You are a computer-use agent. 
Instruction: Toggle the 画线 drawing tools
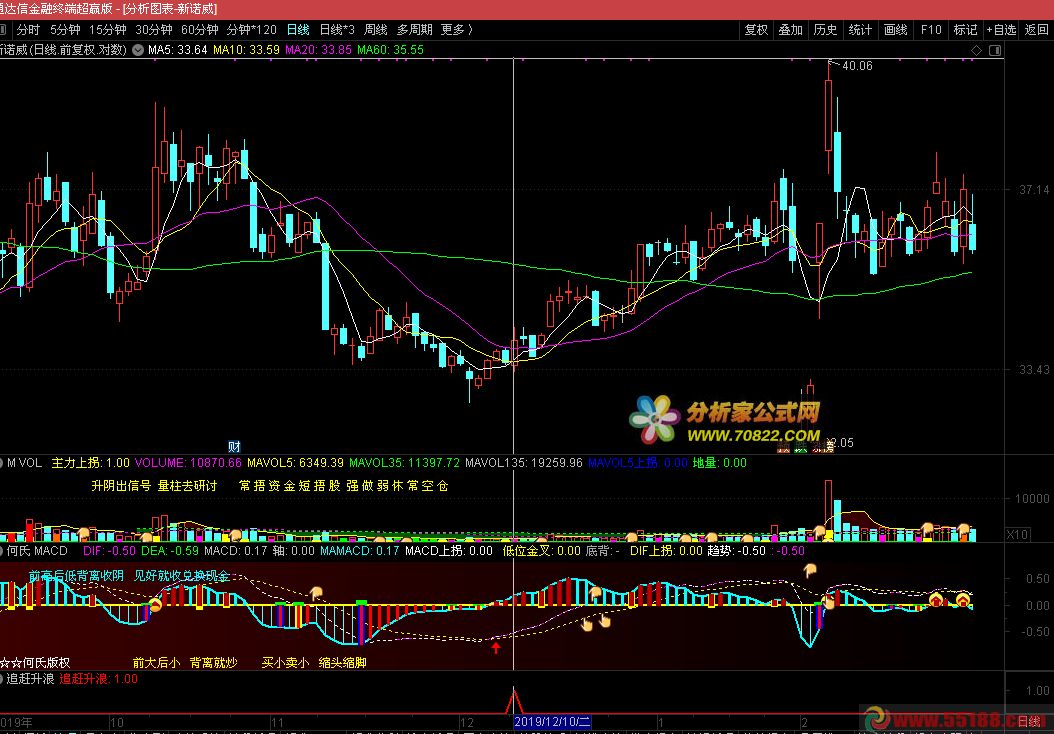[895, 30]
